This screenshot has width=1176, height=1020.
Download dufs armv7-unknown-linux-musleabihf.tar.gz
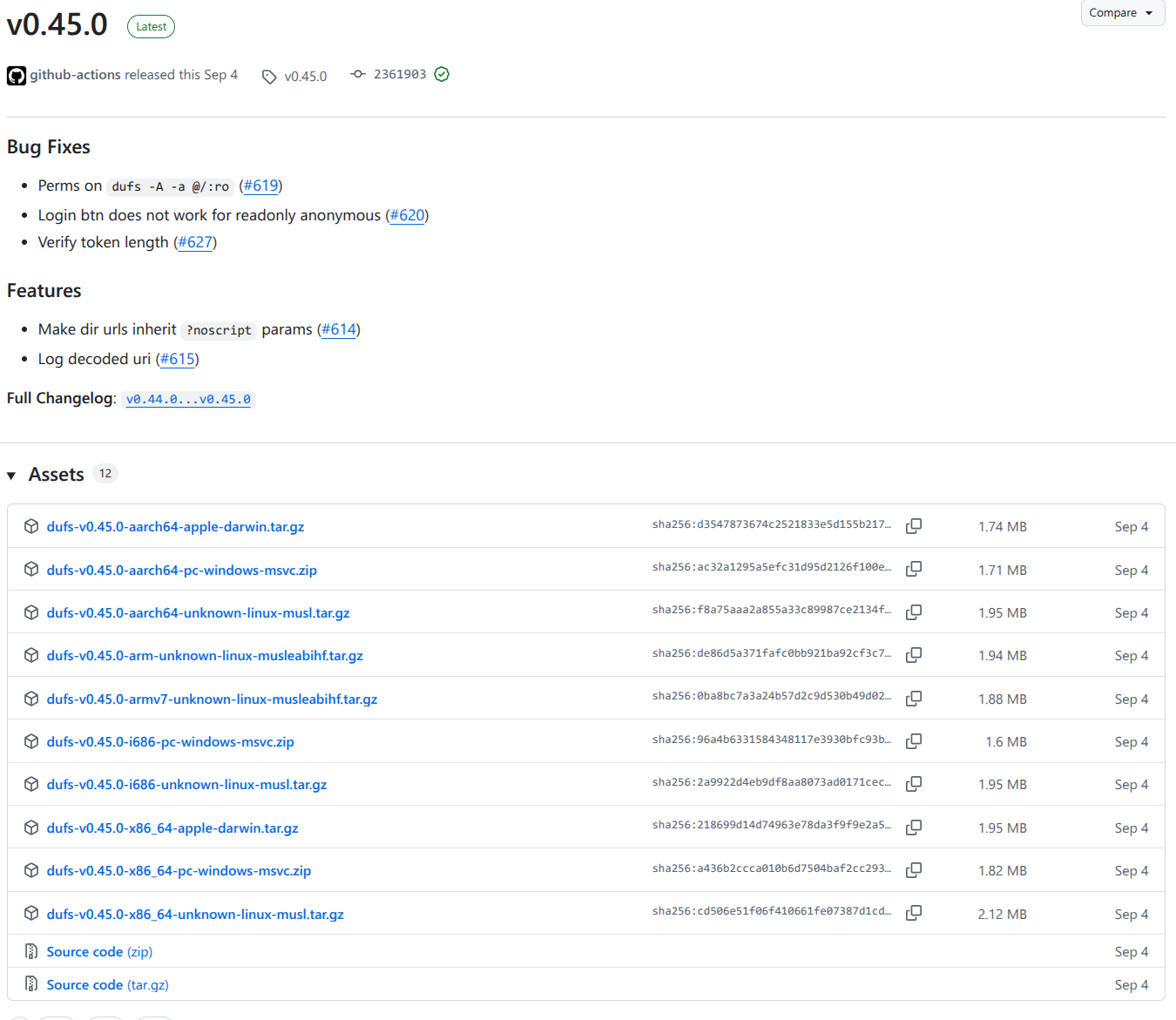pos(212,699)
